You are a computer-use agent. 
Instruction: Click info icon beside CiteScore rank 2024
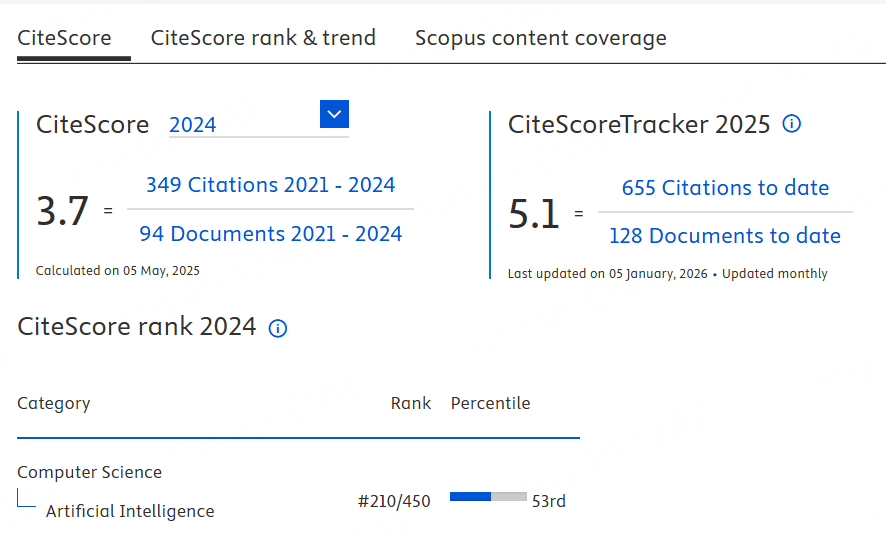tap(278, 328)
